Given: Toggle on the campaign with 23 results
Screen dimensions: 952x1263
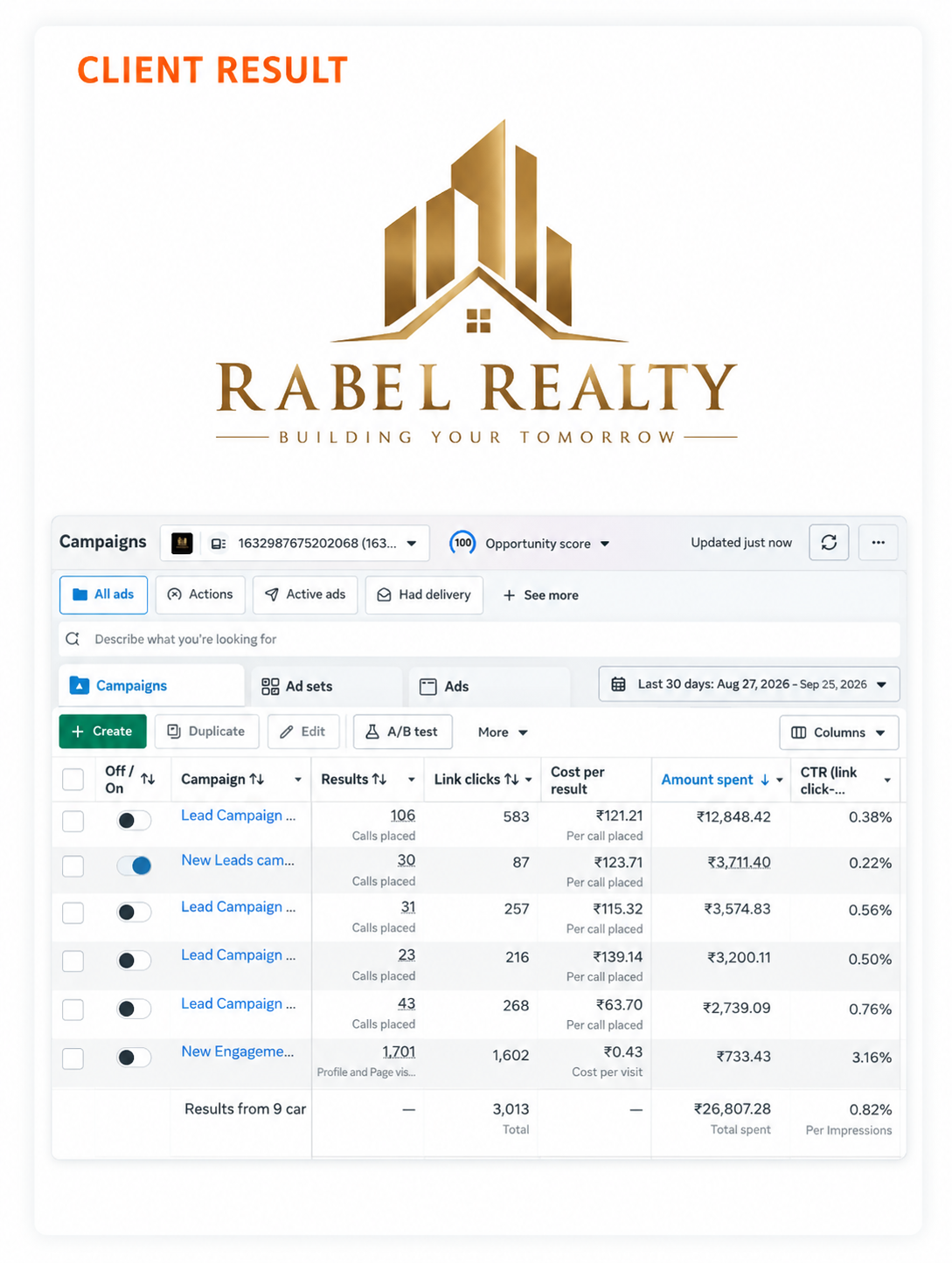Looking at the screenshot, I should tap(134, 961).
